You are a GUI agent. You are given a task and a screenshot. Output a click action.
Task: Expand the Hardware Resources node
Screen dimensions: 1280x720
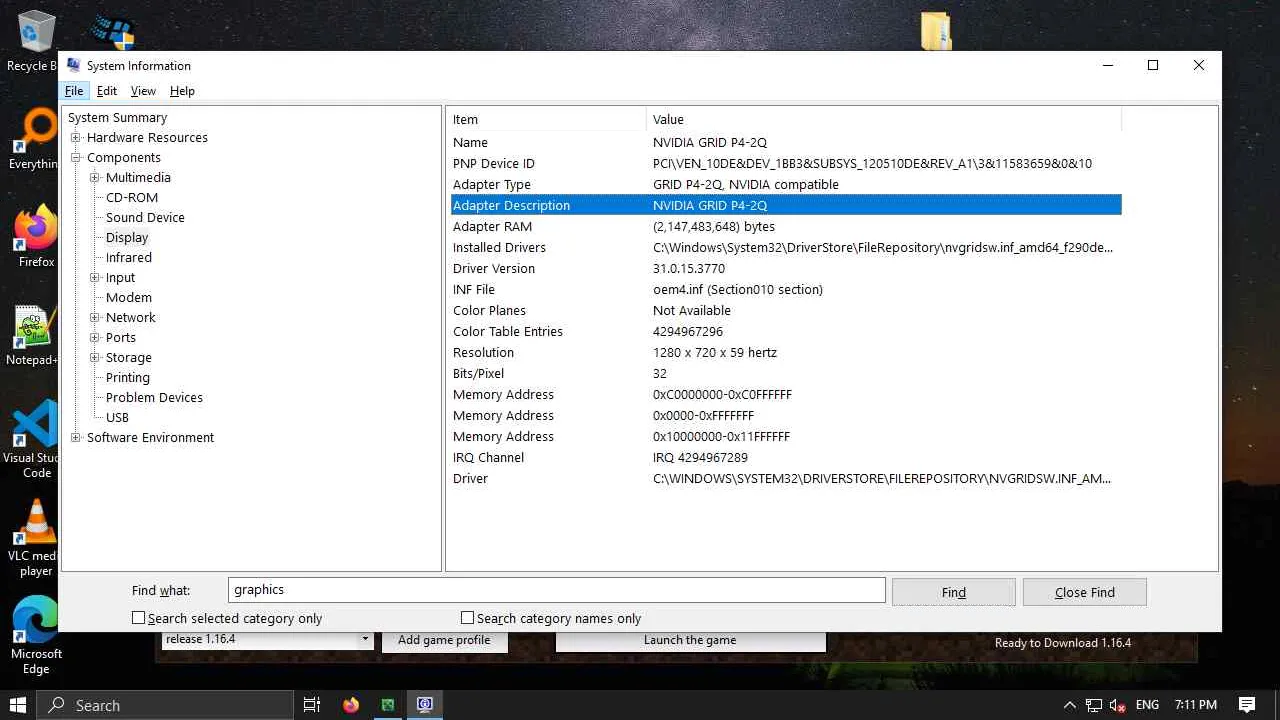pos(75,138)
